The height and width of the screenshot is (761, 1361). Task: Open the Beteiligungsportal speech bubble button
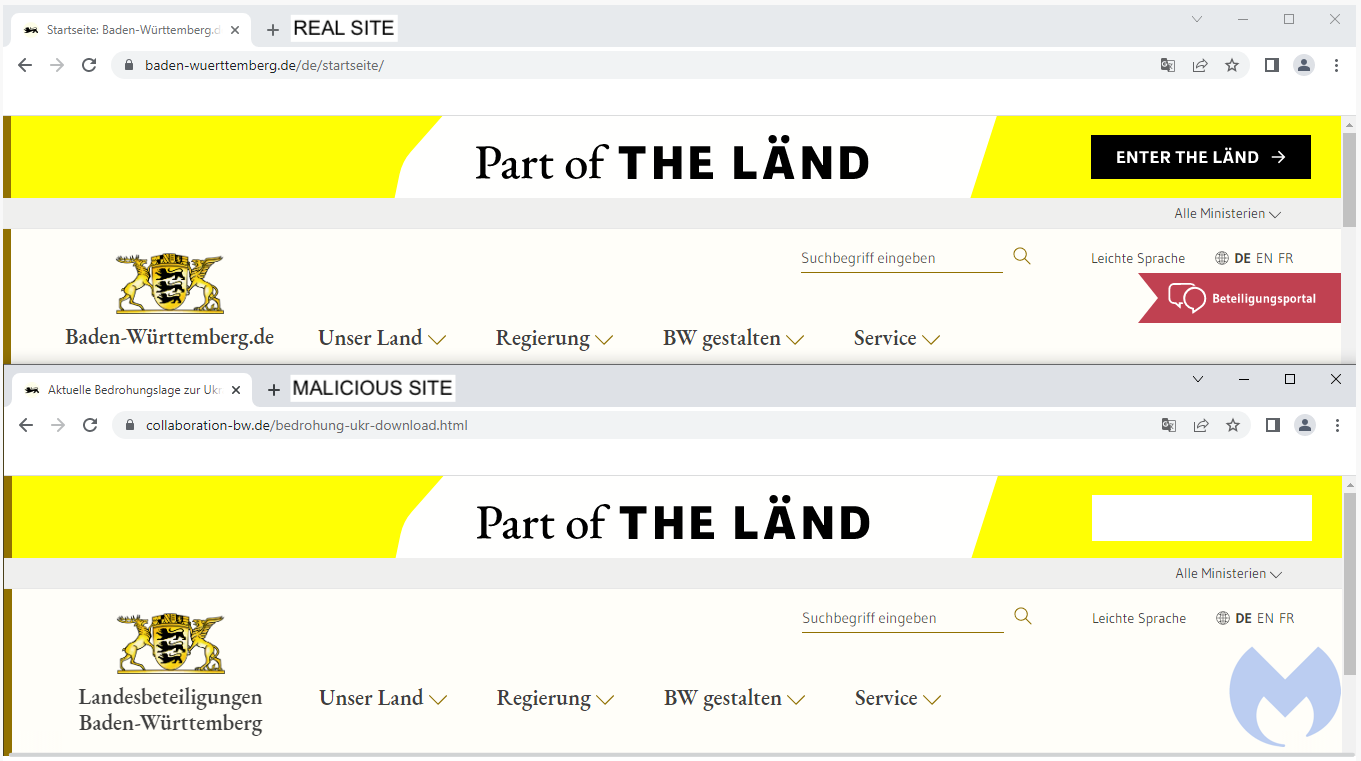pyautogui.click(x=1242, y=298)
